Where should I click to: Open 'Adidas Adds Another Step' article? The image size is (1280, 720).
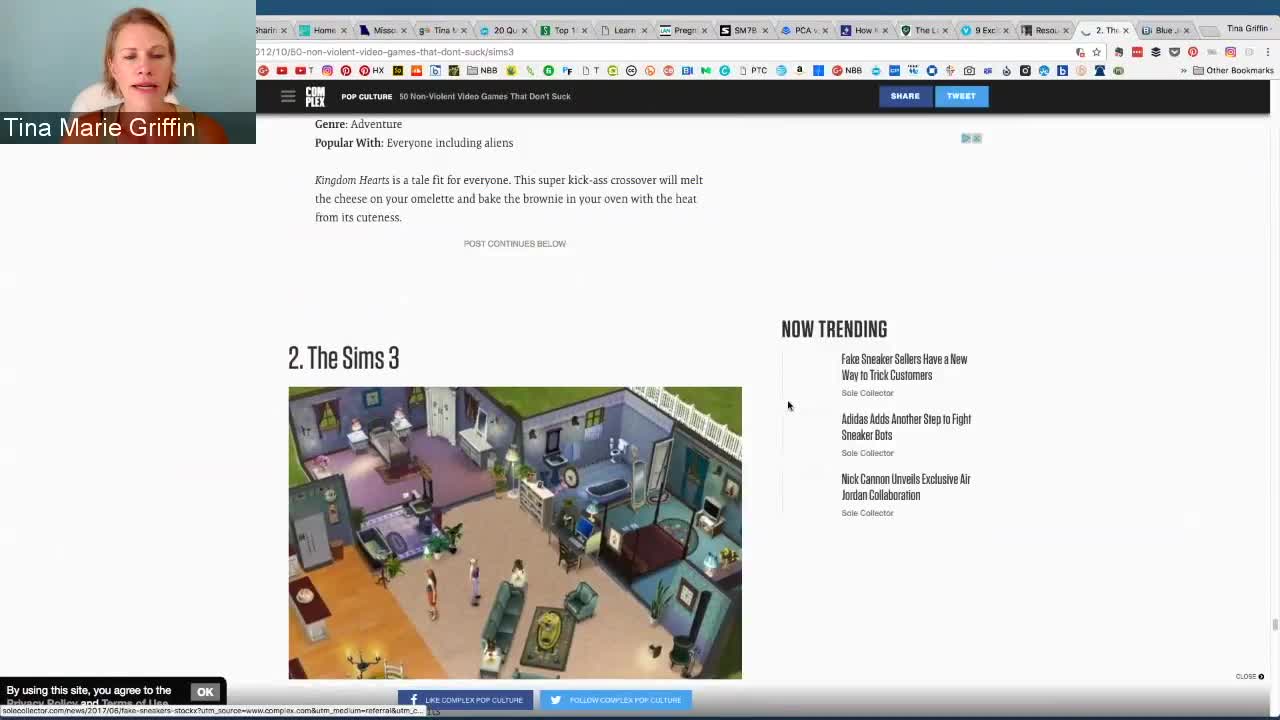coord(906,427)
